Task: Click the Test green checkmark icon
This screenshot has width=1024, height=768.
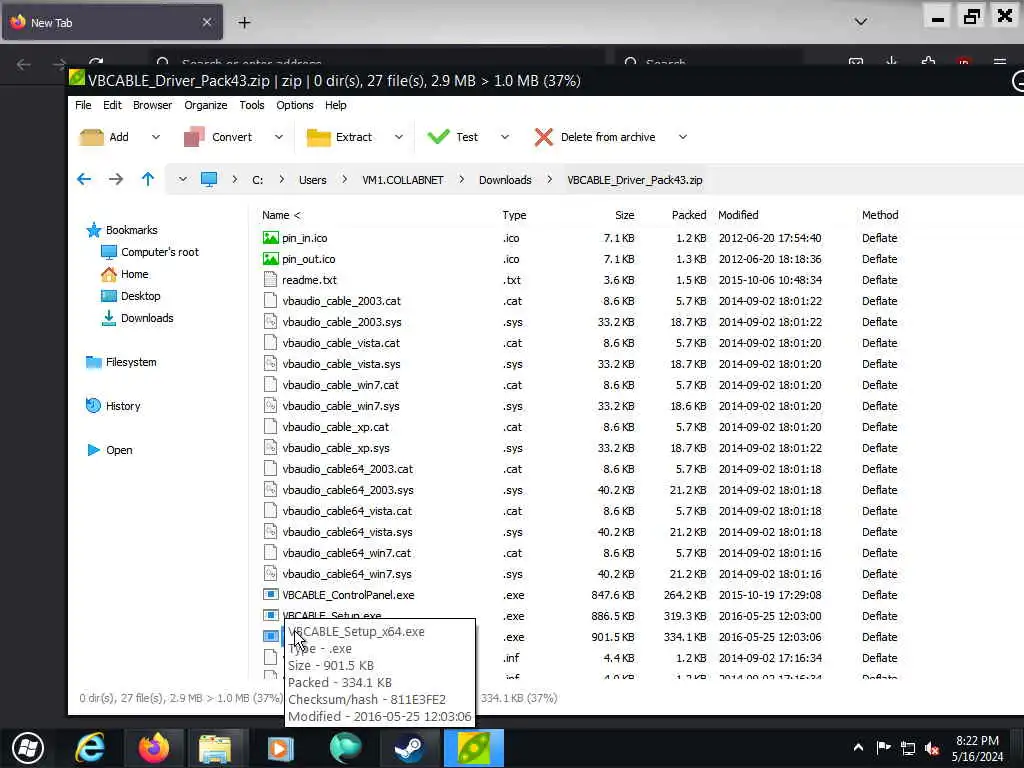Action: [438, 136]
